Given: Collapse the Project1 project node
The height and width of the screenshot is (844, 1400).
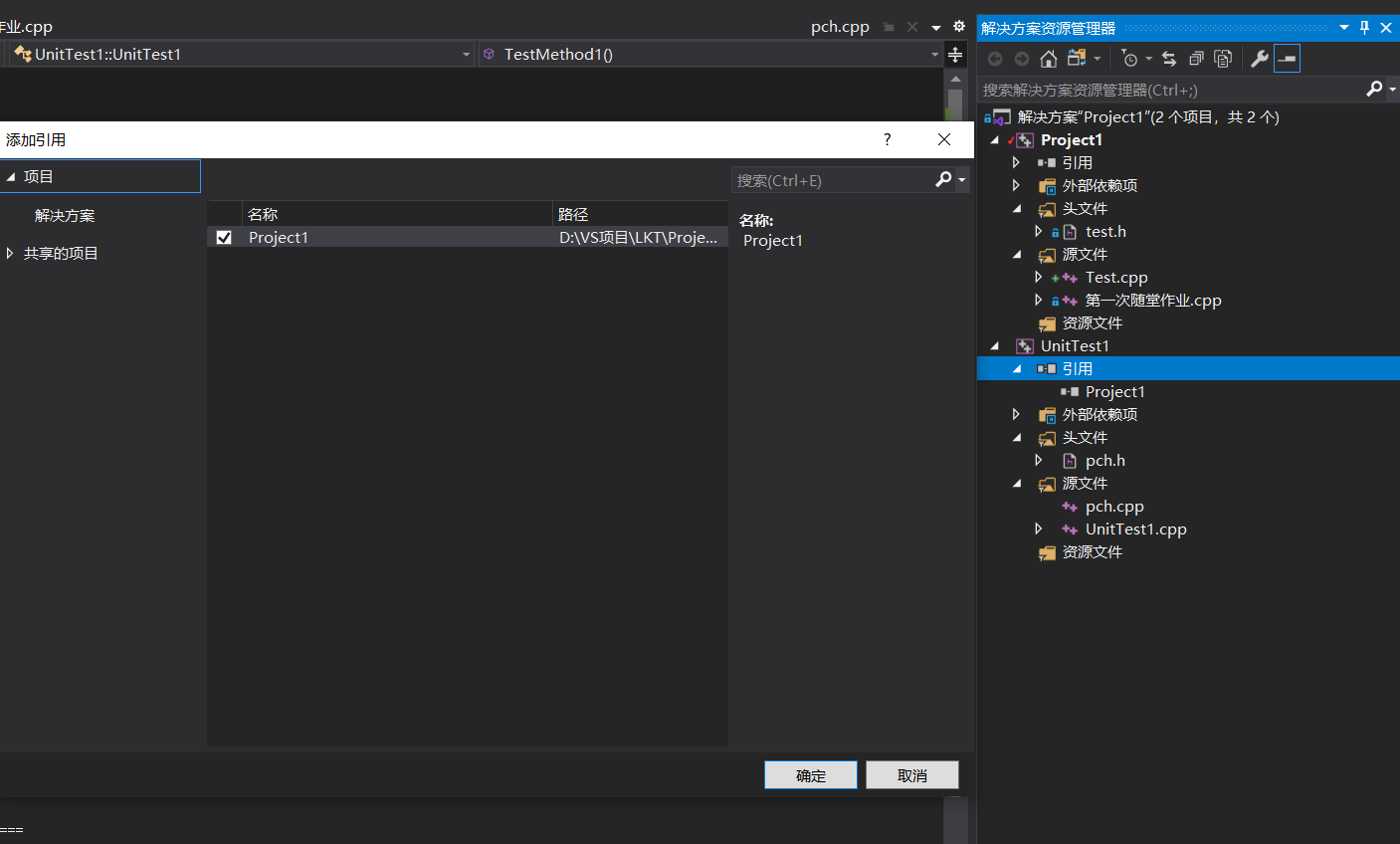Looking at the screenshot, I should pos(994,140).
